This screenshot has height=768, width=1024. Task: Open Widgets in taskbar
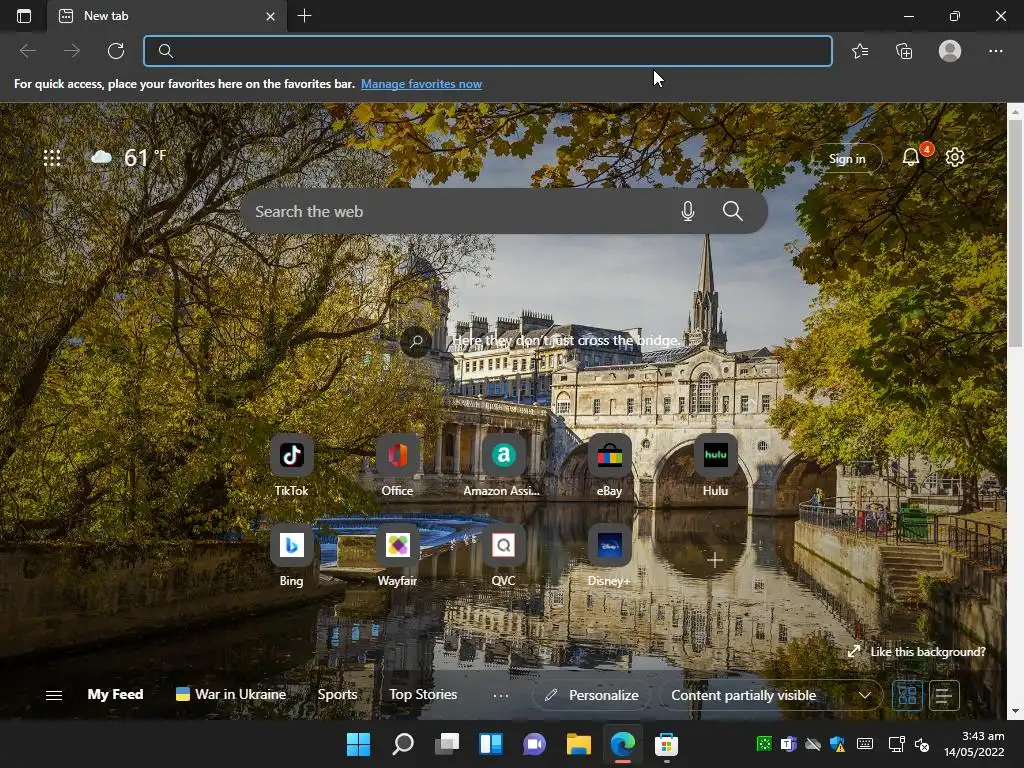[x=490, y=744]
